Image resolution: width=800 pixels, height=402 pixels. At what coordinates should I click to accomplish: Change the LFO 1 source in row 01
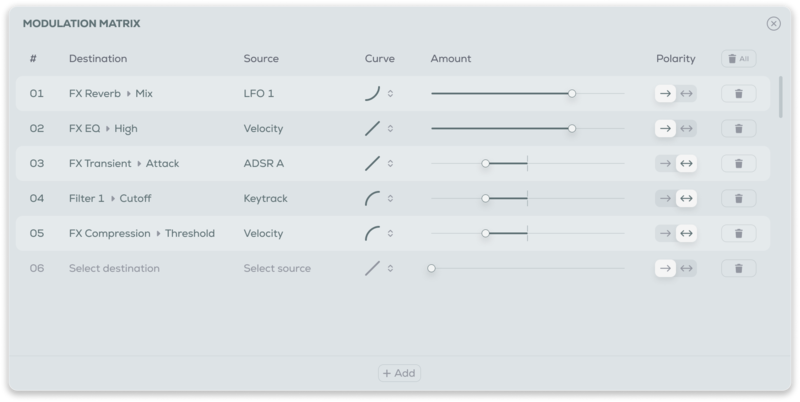coord(260,94)
